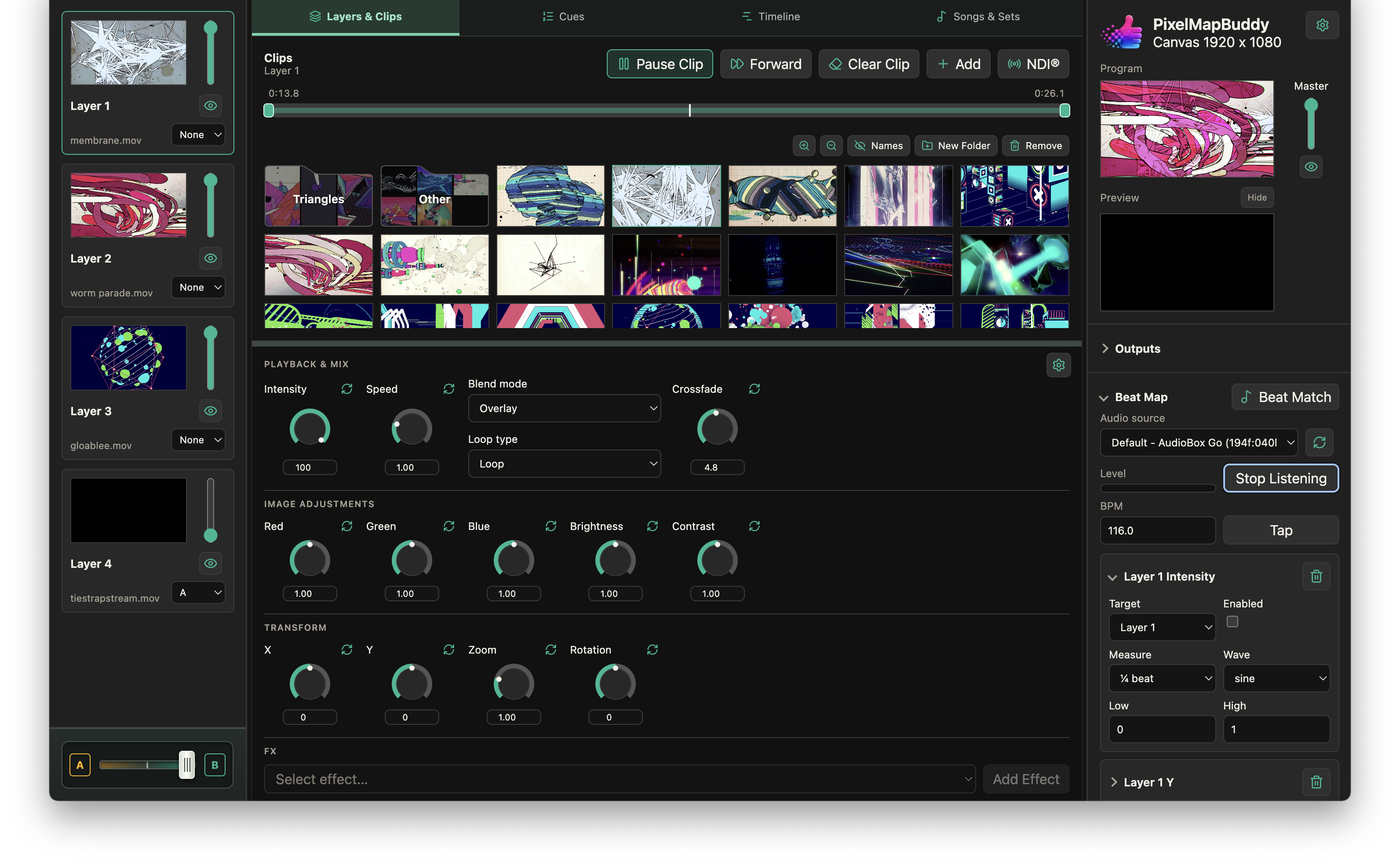The width and height of the screenshot is (1400, 866).
Task: Toggle Layer 3 visibility eye
Action: (211, 411)
